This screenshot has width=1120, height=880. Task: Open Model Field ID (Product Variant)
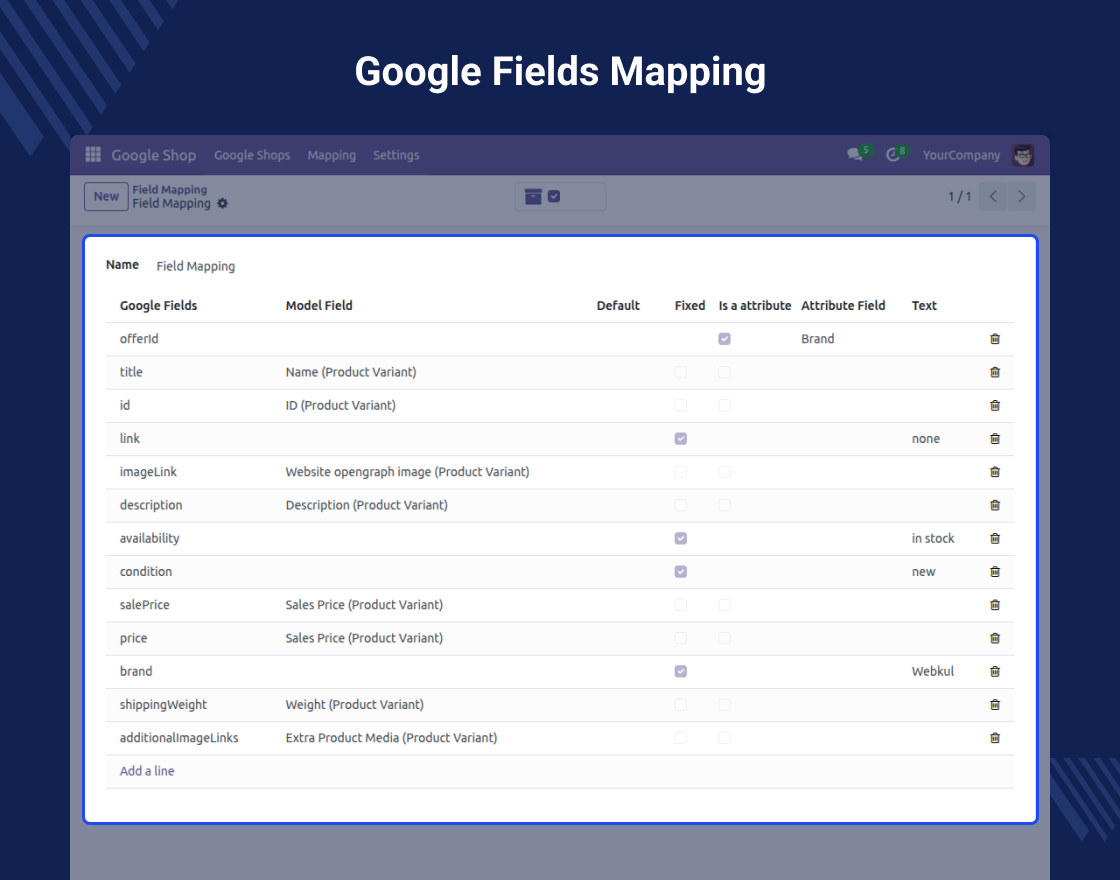pos(341,405)
